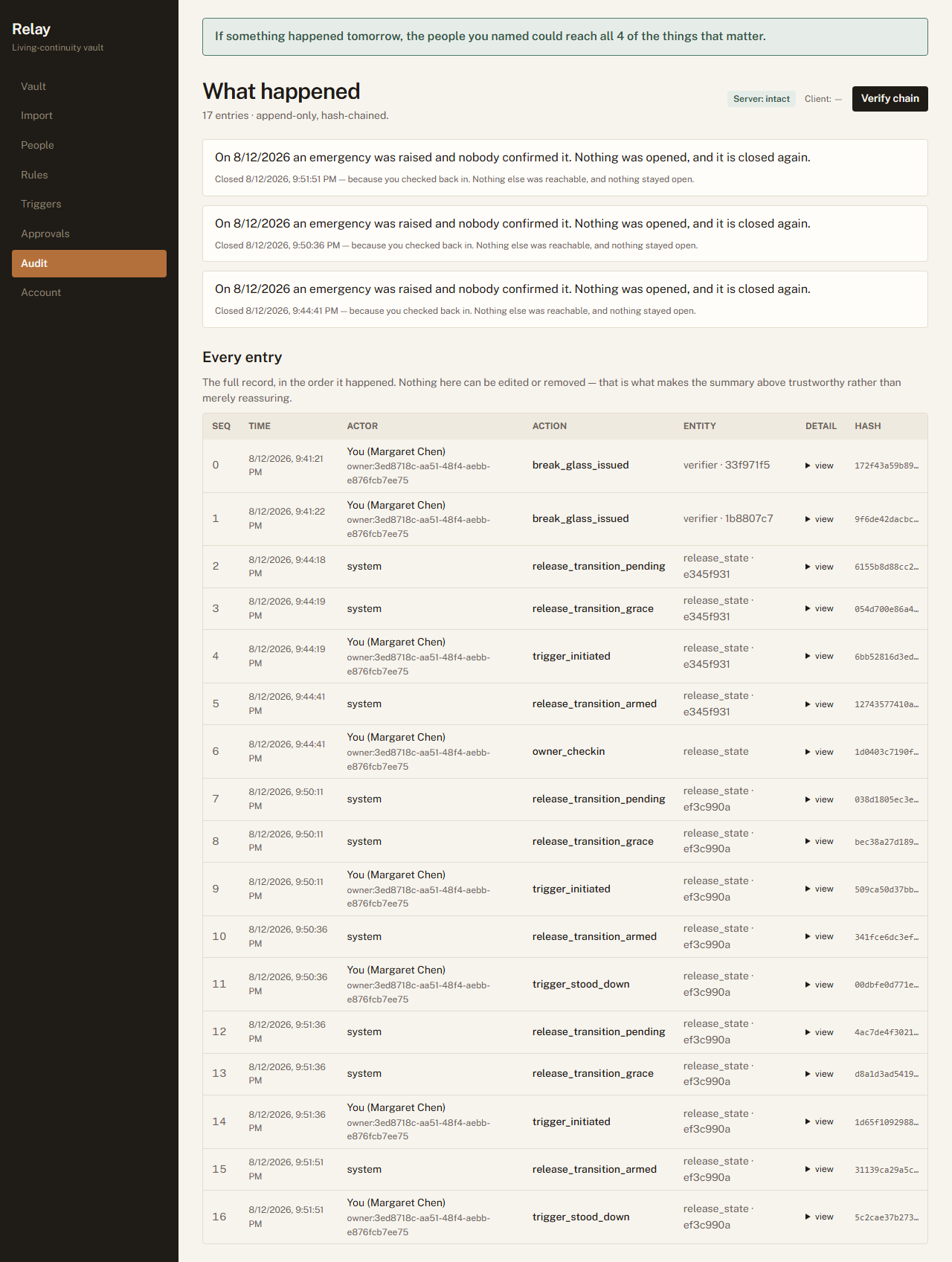Click time 8/12/2026, 9:50:11 PM in row 7
The height and width of the screenshot is (1262, 952).
(x=286, y=799)
